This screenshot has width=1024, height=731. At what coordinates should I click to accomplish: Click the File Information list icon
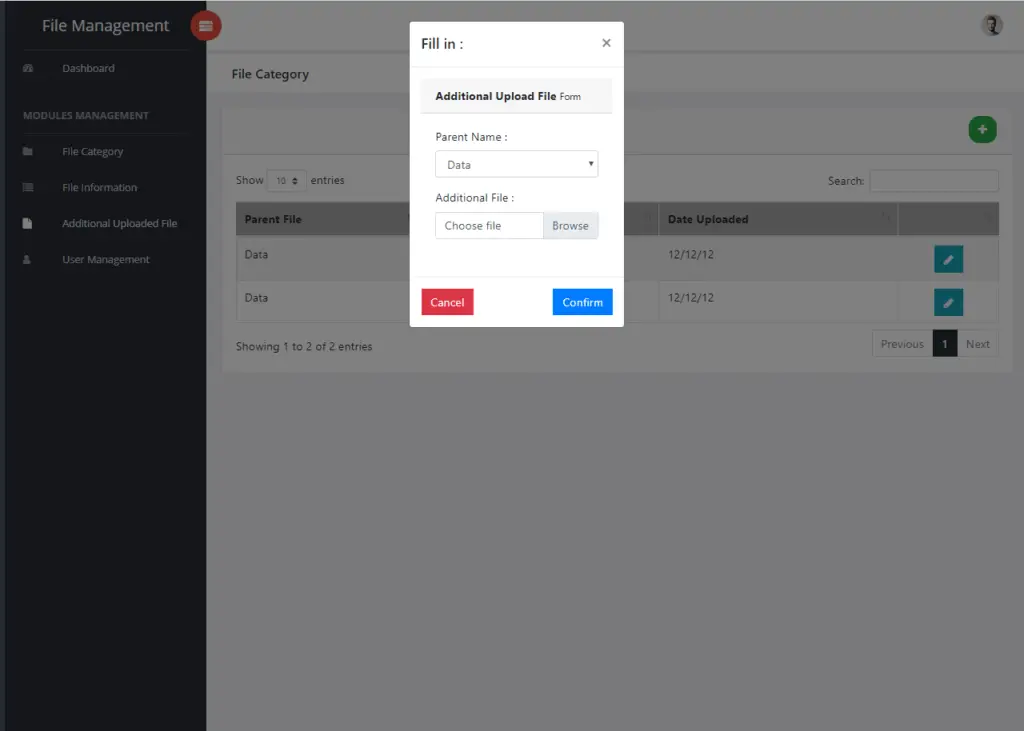coord(28,187)
